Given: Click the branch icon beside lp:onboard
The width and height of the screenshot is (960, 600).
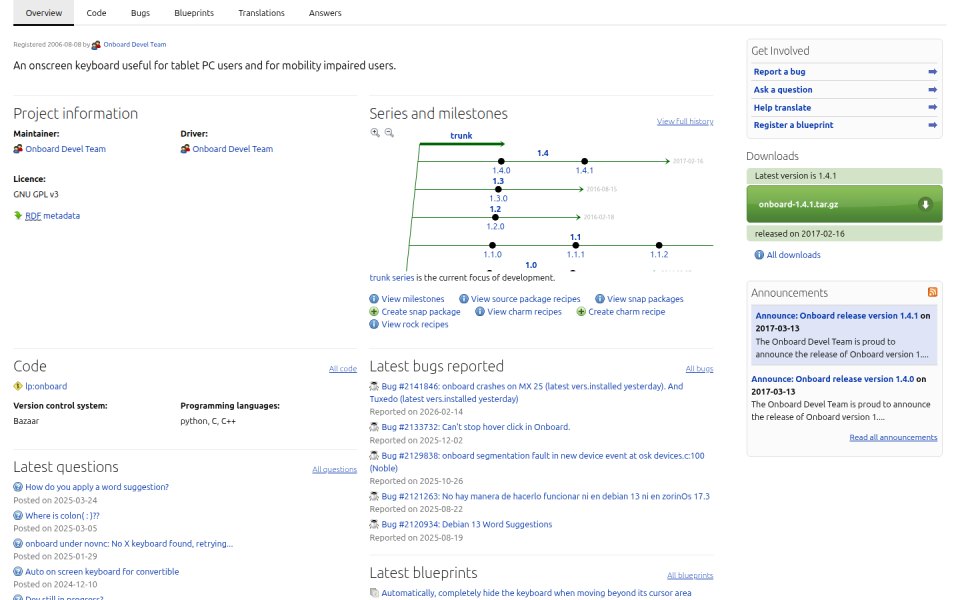Looking at the screenshot, I should pyautogui.click(x=18, y=386).
